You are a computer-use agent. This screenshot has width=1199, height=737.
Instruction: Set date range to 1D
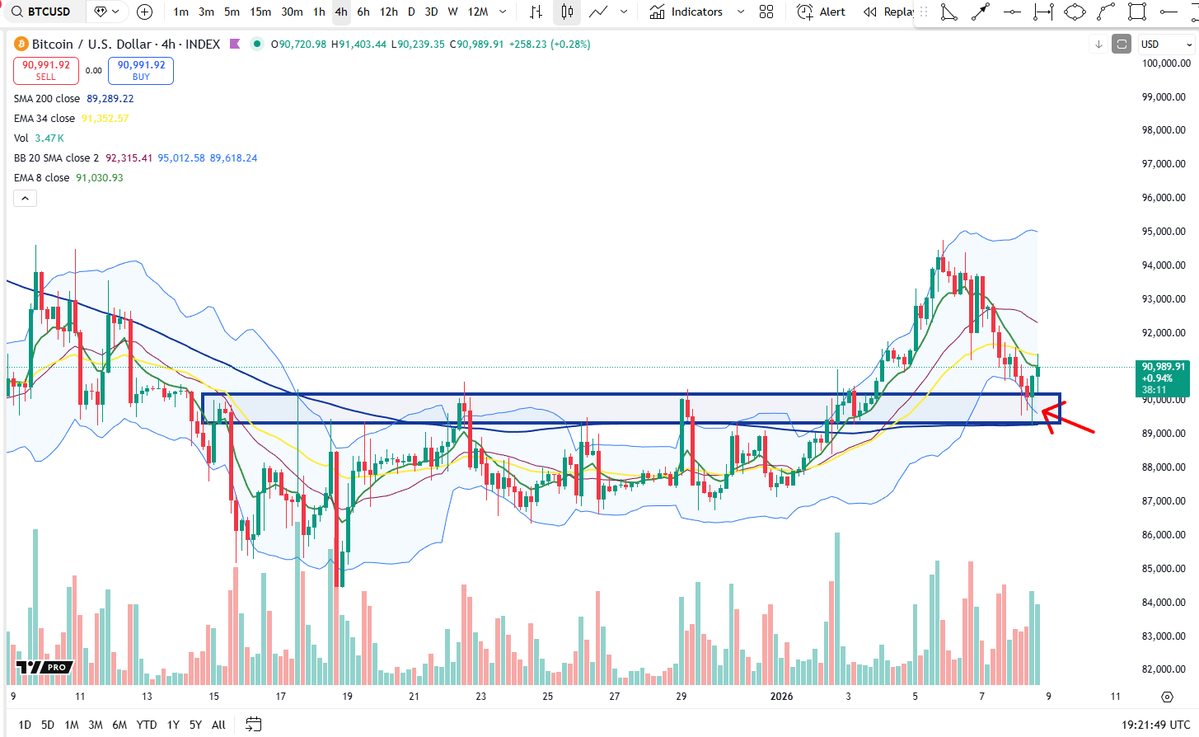point(24,724)
